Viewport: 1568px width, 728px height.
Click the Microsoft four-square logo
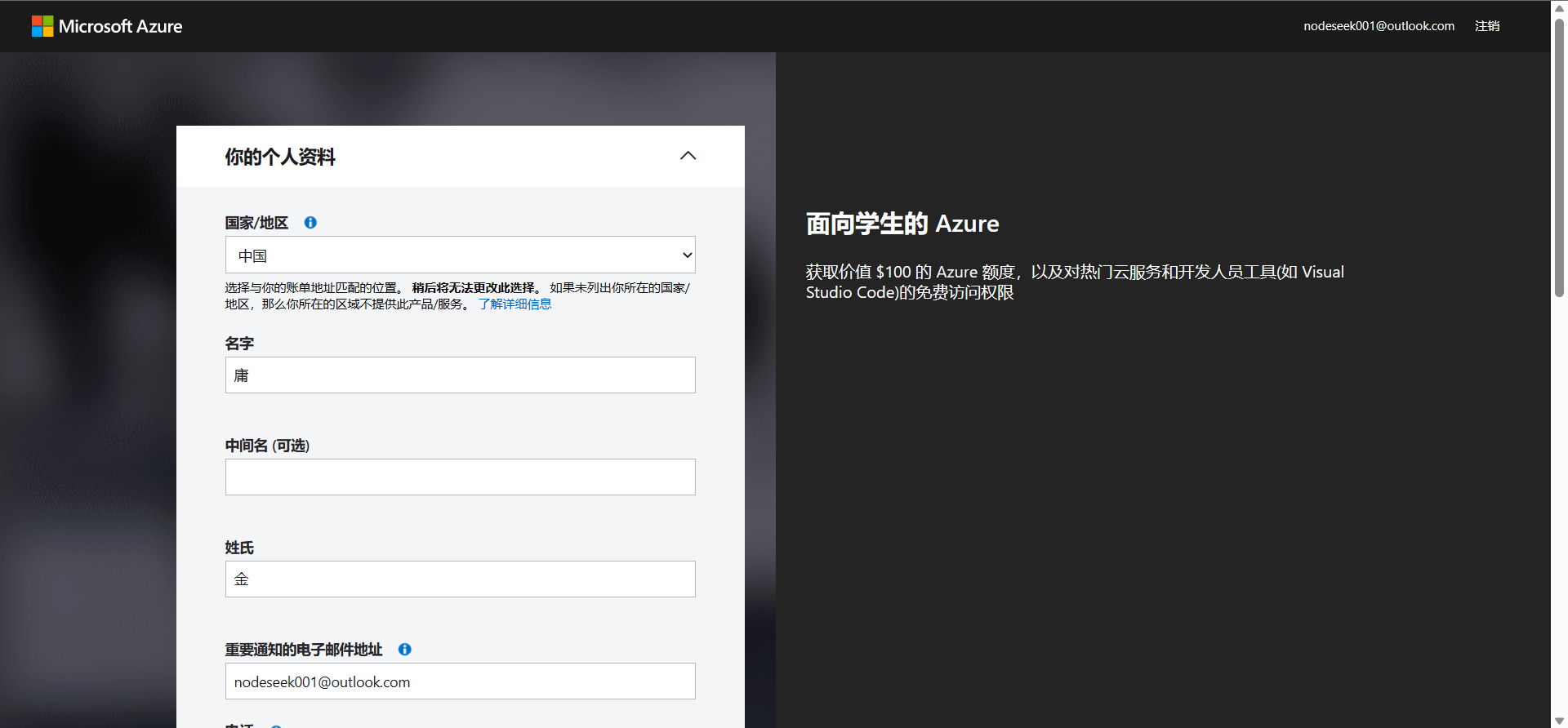pos(42,26)
